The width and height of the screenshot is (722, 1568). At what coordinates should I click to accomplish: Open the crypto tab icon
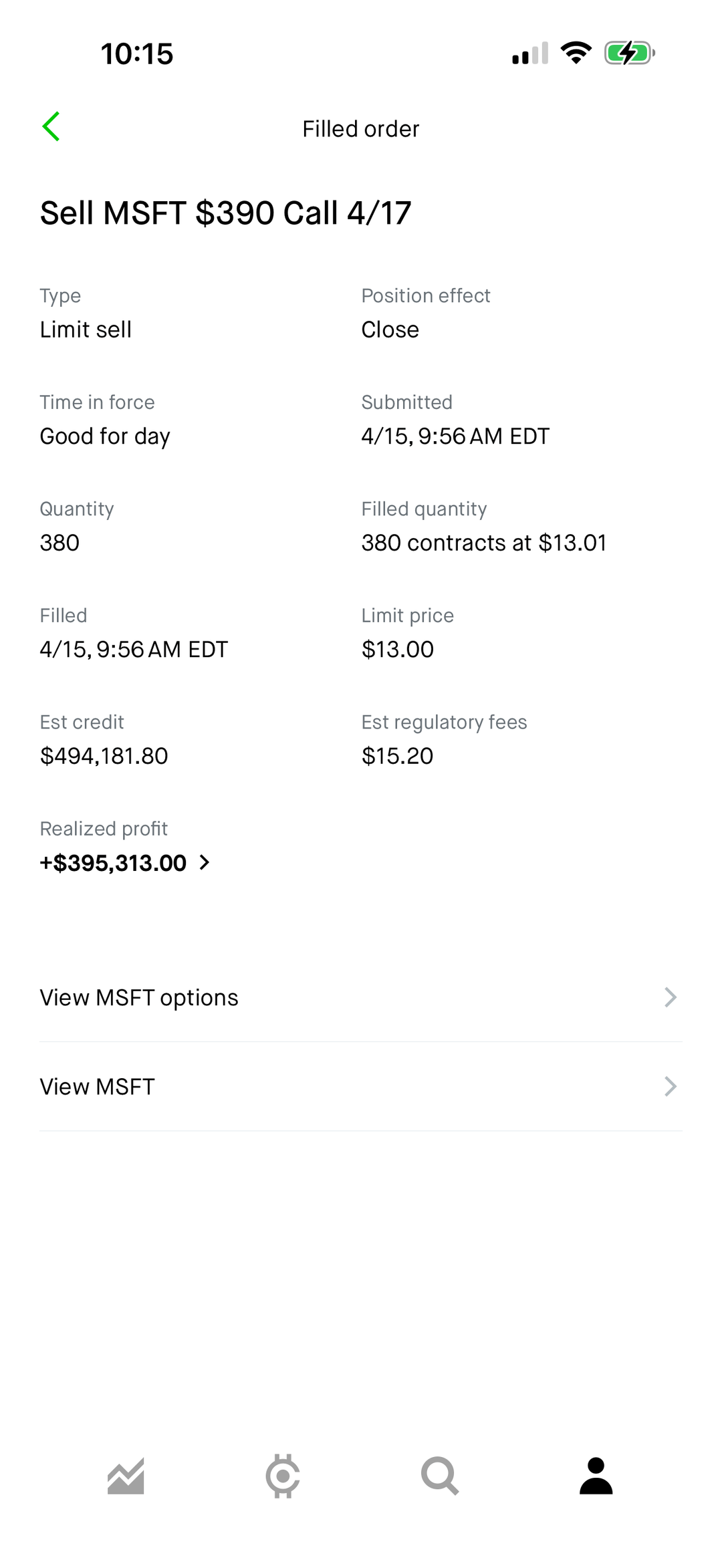pyautogui.click(x=283, y=1476)
